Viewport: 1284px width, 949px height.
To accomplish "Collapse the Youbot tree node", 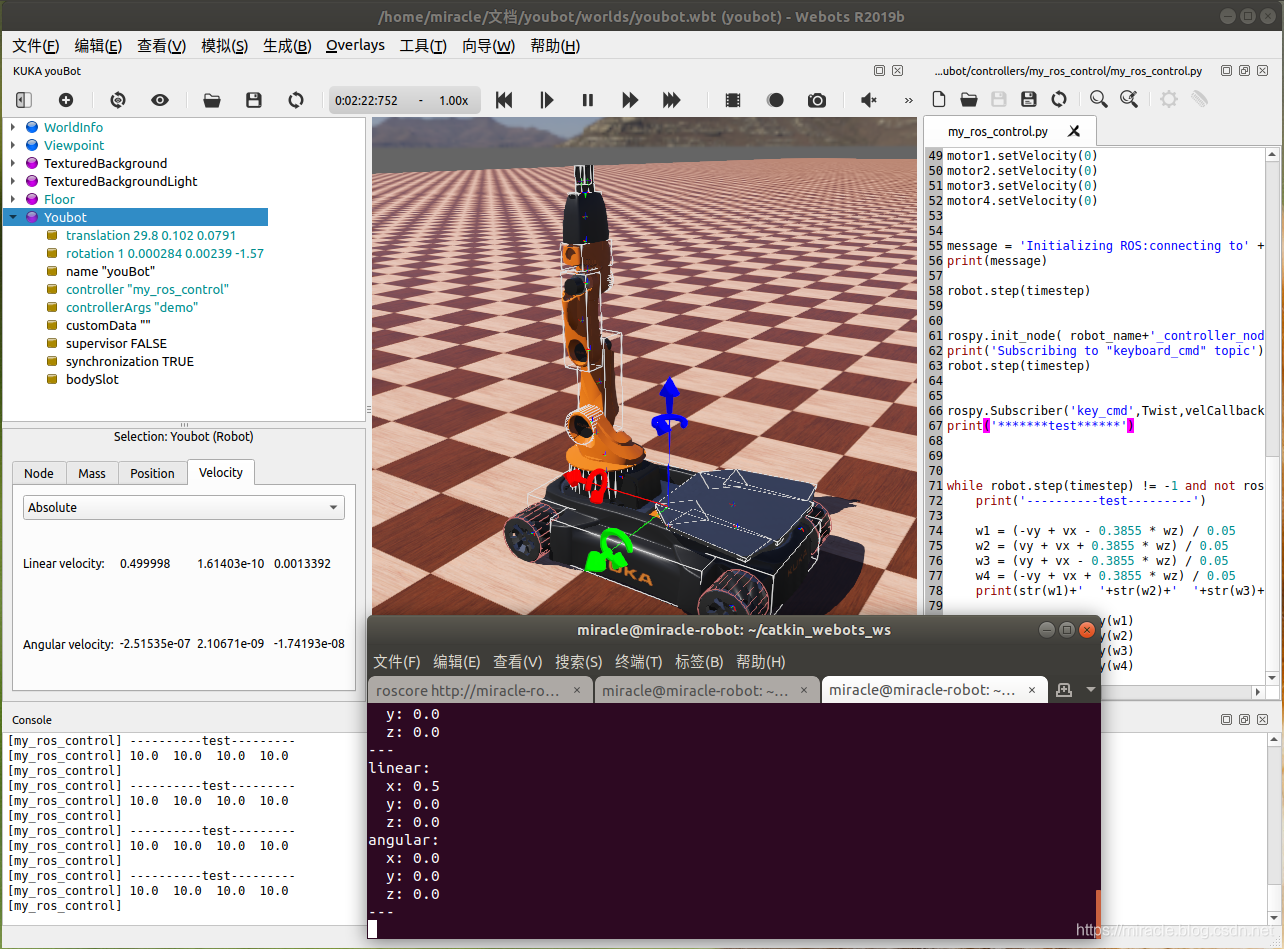I will point(13,217).
